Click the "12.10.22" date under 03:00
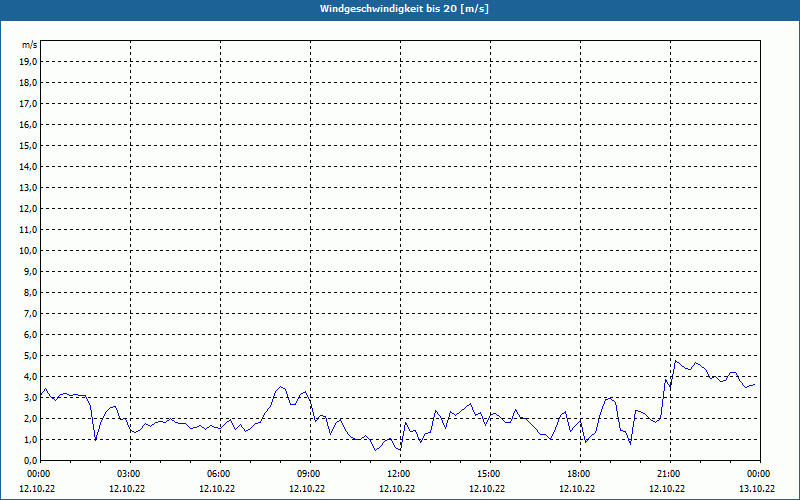Screen dimensions: 800x500 click(x=127, y=488)
